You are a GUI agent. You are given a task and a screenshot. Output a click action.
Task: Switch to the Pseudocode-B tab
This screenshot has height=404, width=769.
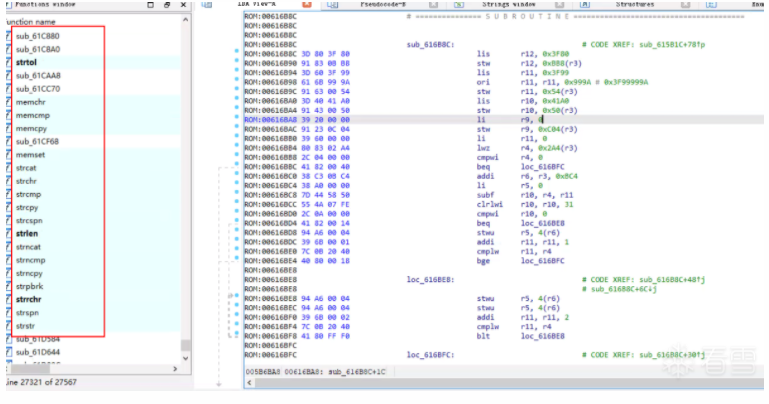coord(383,4)
